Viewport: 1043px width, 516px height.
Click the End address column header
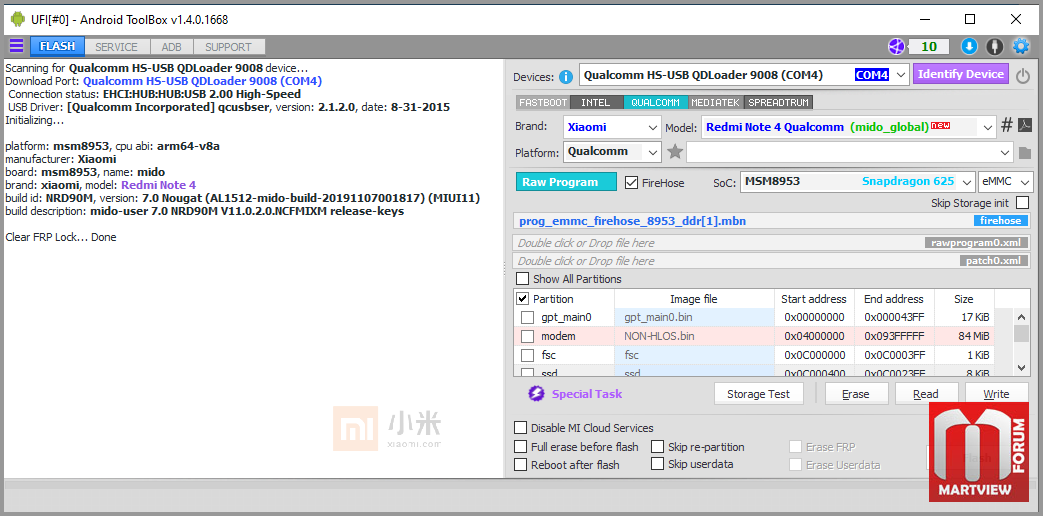point(894,299)
